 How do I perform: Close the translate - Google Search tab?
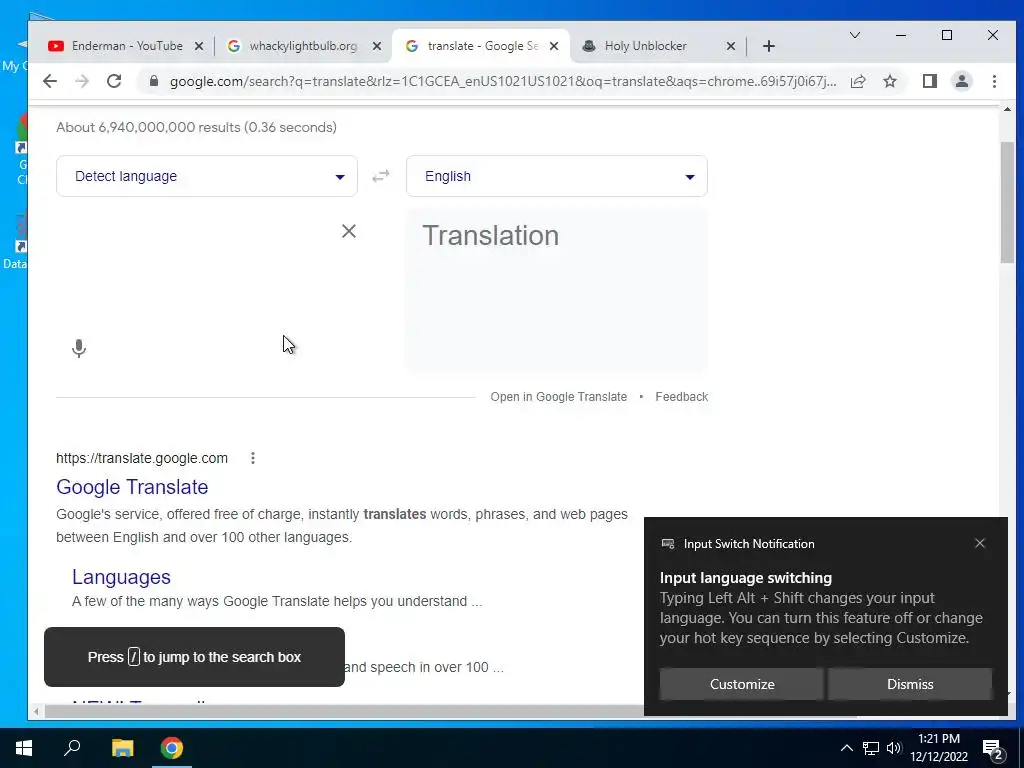click(554, 46)
